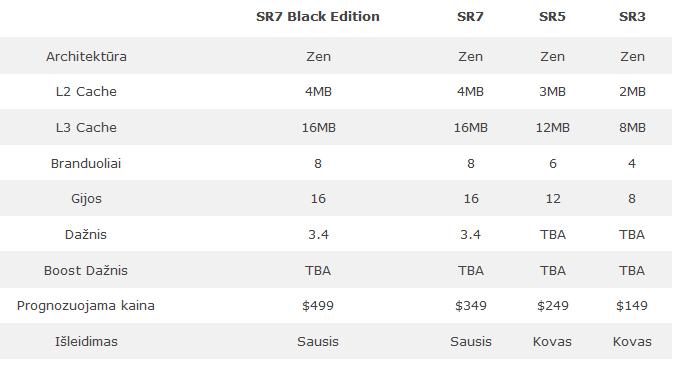Click the $499 price cell
This screenshot has width=682, height=372.
point(318,306)
